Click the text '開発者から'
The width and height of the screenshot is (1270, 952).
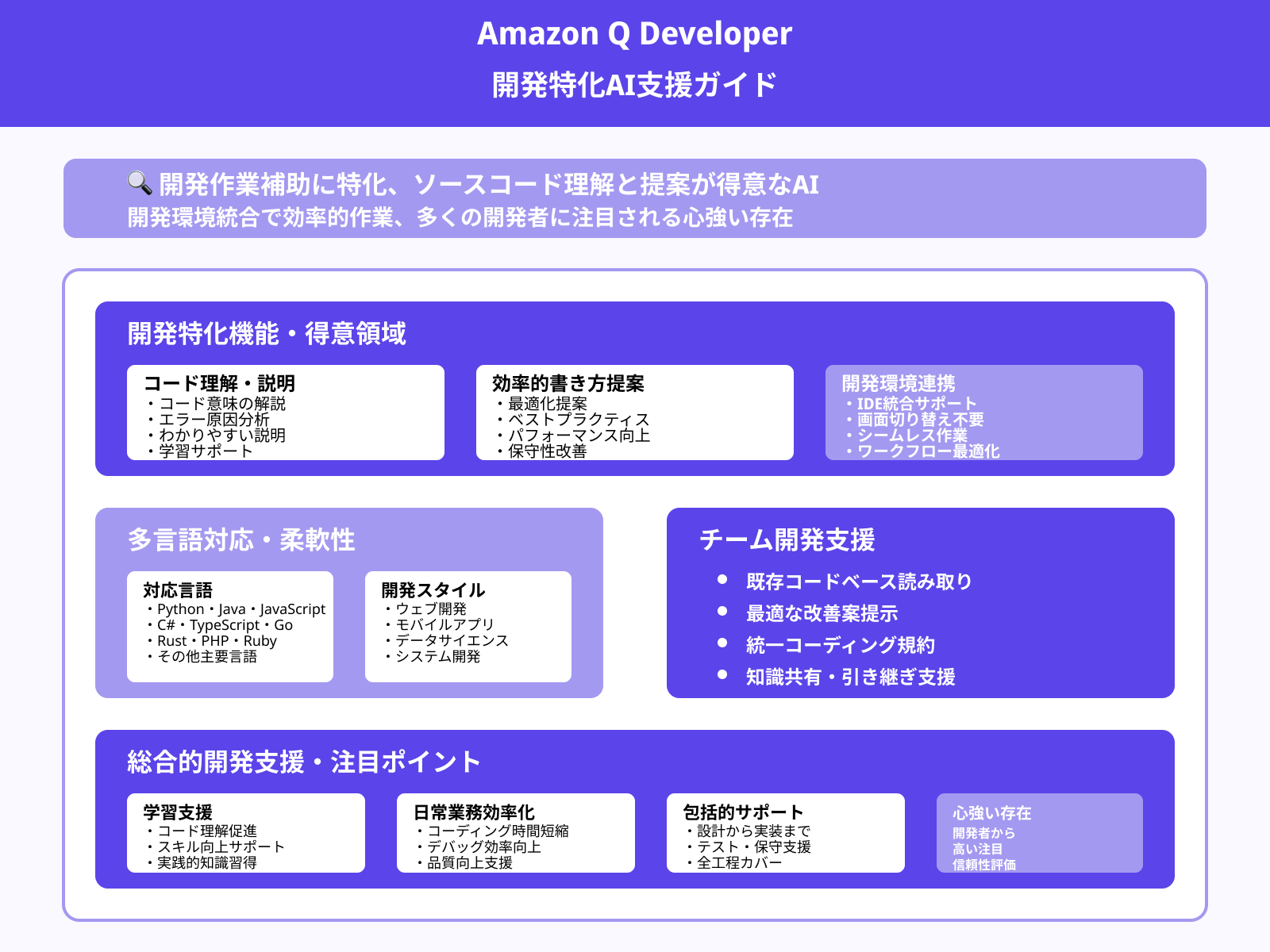pos(984,833)
